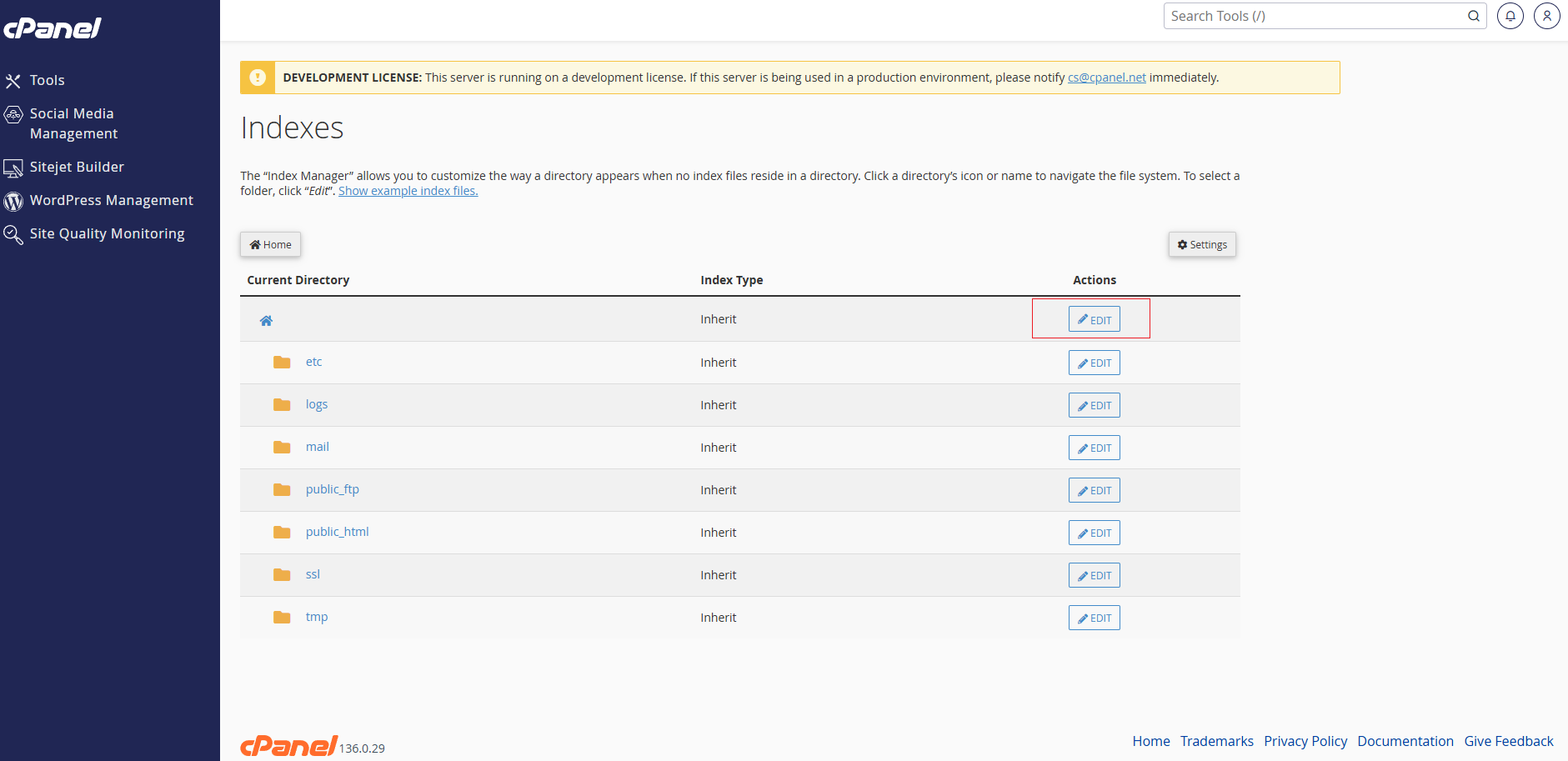This screenshot has width=1568, height=761.
Task: Navigate into the public_html directory
Action: (x=337, y=532)
